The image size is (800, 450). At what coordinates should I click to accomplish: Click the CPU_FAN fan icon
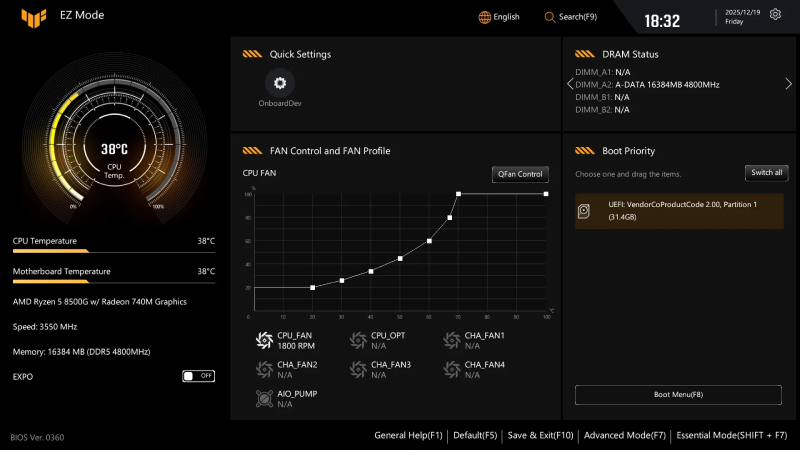(264, 341)
